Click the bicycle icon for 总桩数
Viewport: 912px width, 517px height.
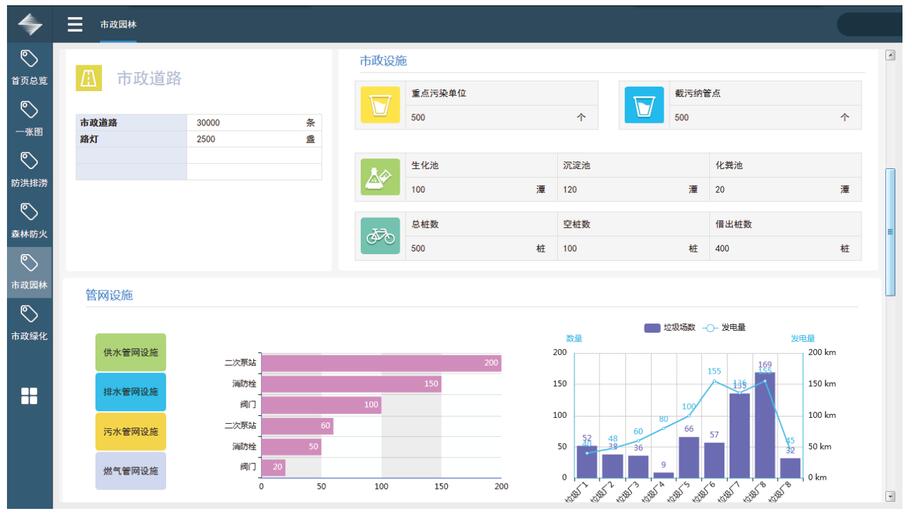(x=380, y=236)
